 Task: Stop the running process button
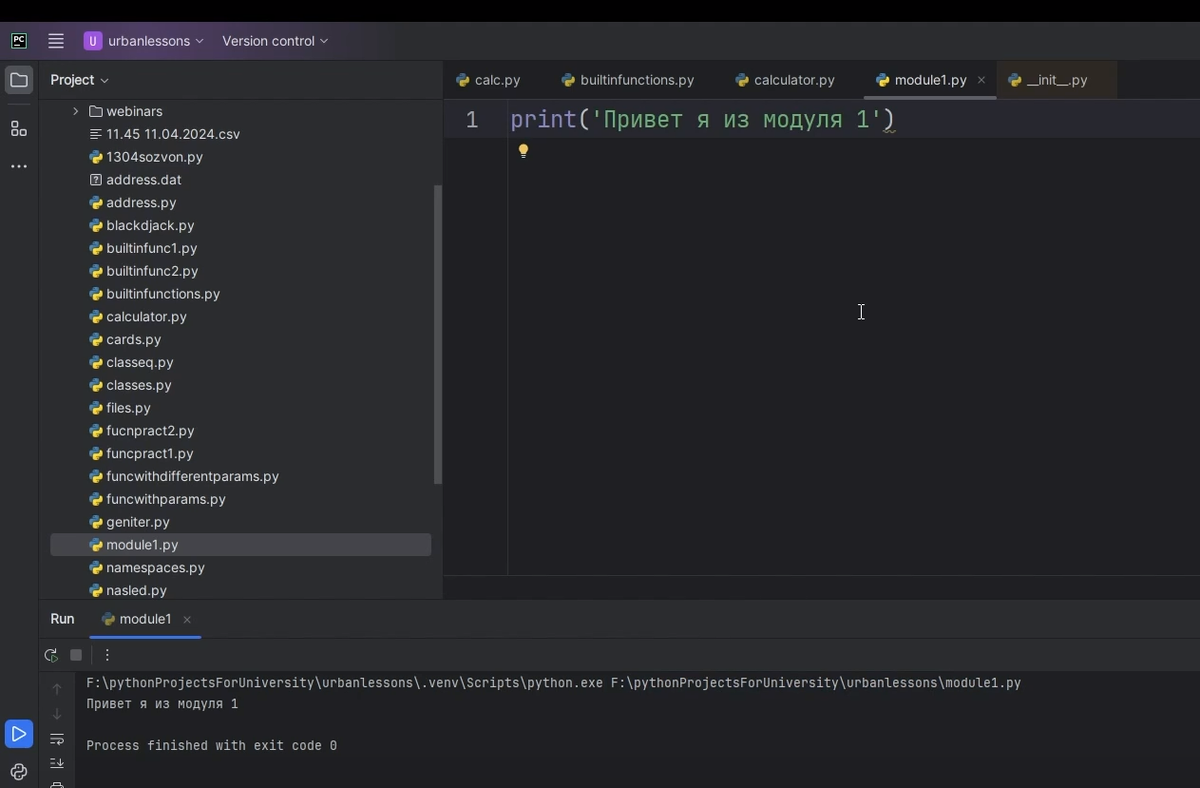(x=76, y=655)
